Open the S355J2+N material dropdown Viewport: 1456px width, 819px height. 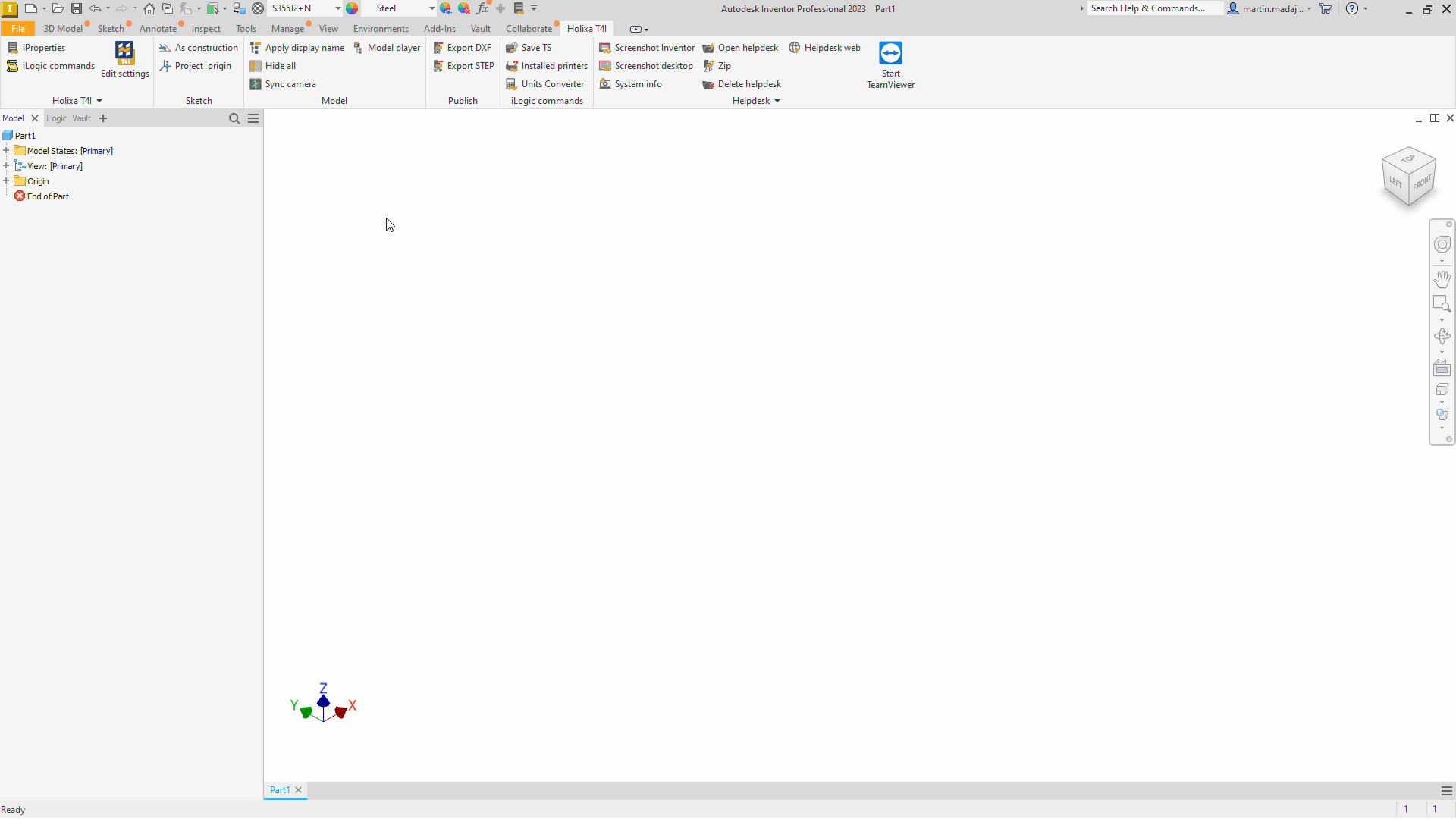337,8
